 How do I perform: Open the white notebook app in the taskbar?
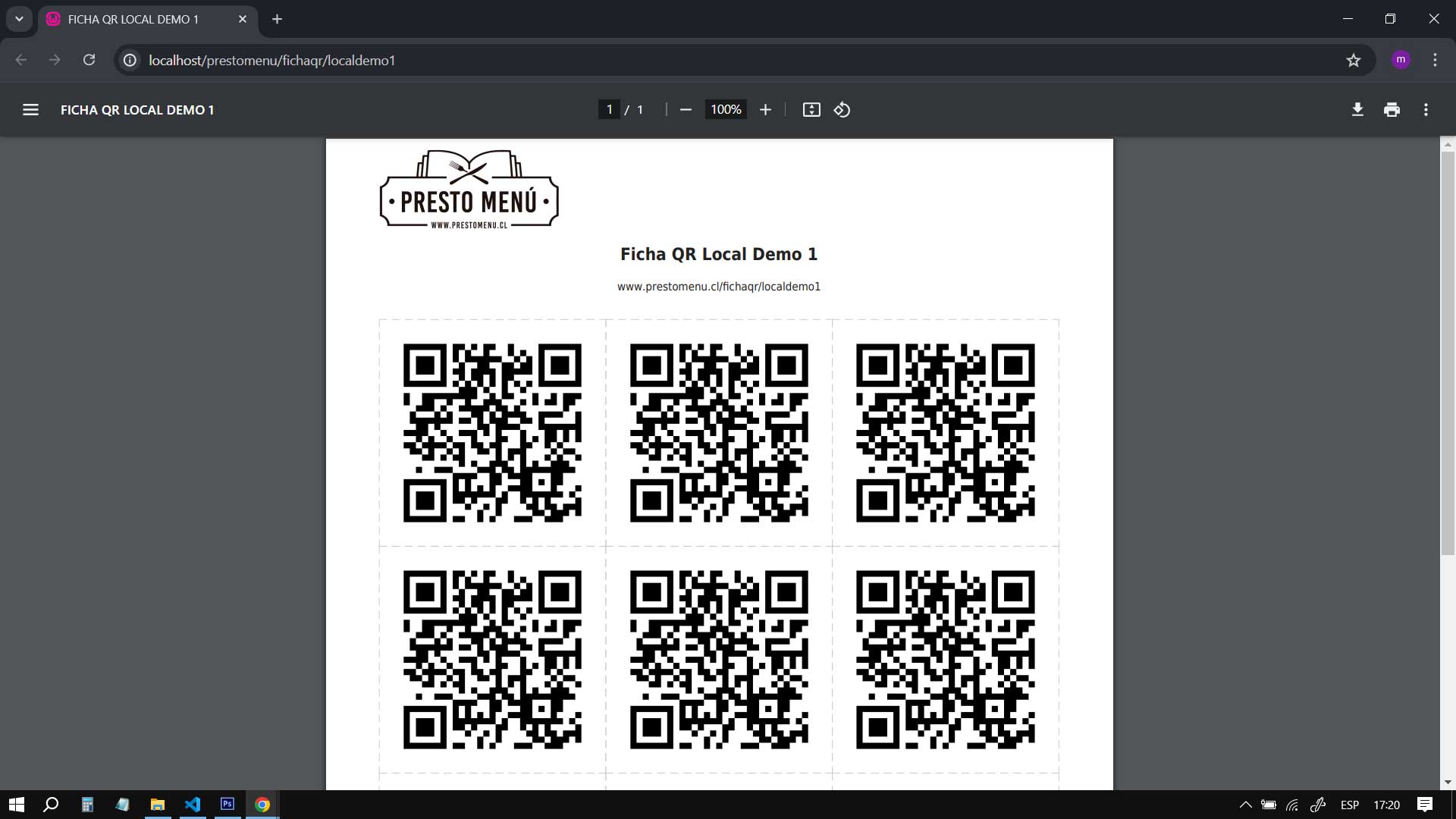(x=122, y=805)
